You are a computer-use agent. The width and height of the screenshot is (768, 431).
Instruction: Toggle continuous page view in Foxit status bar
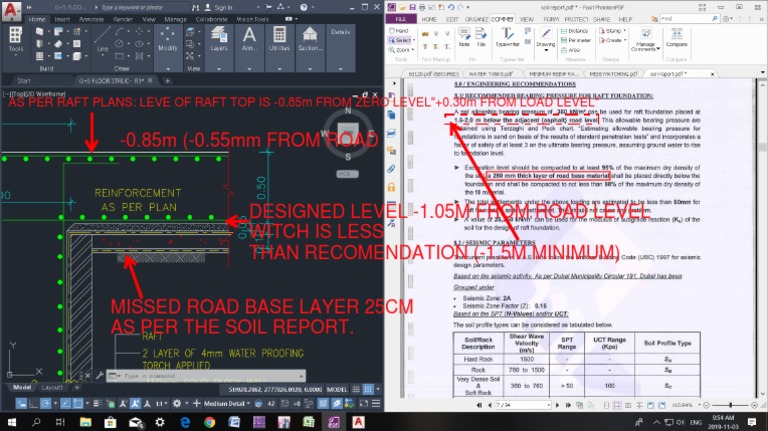[617, 405]
